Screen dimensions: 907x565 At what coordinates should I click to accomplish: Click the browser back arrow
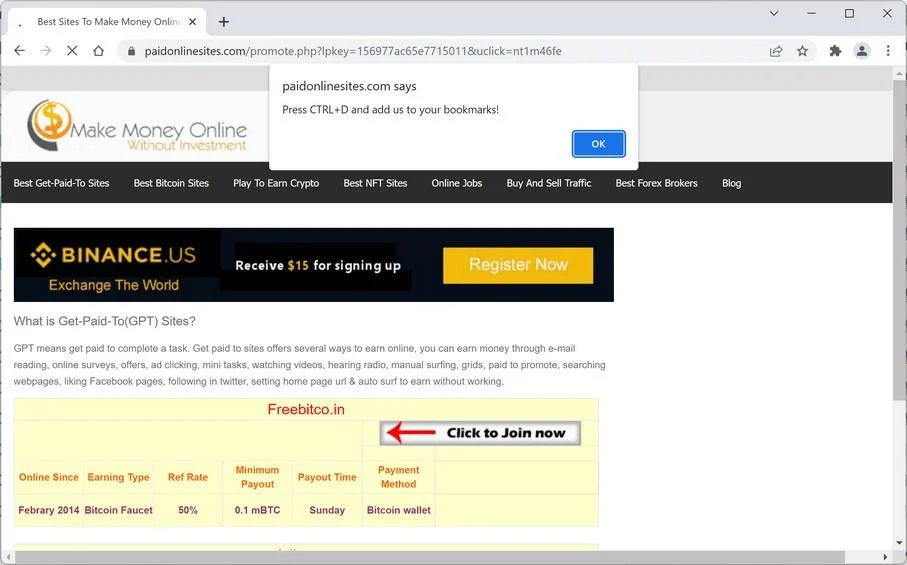tap(19, 51)
